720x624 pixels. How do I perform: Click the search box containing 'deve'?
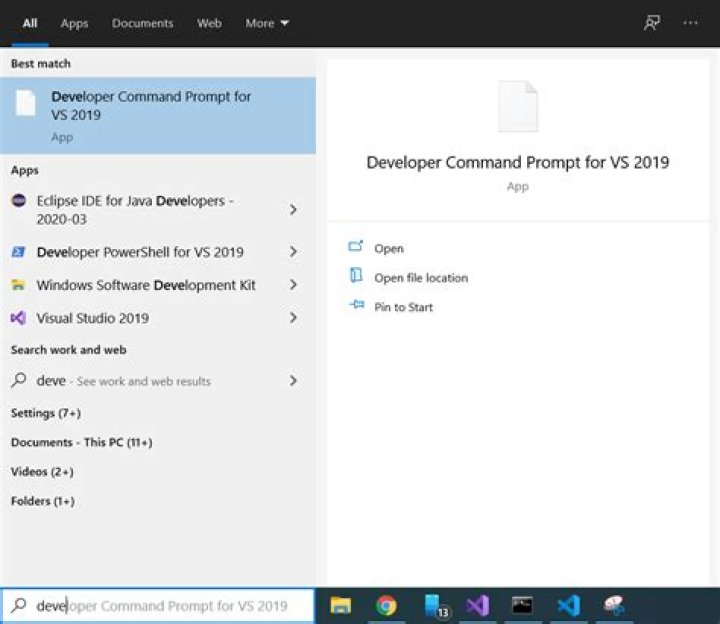[160, 605]
